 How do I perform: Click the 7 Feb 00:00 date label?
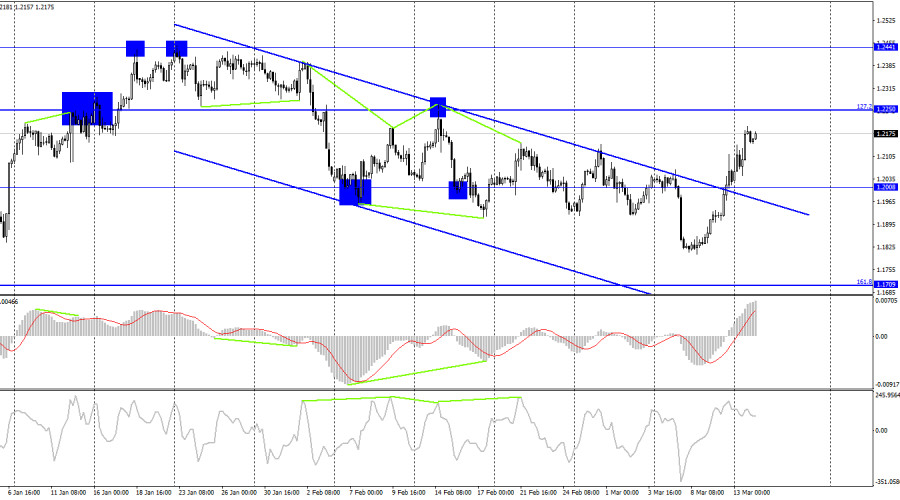point(366,493)
